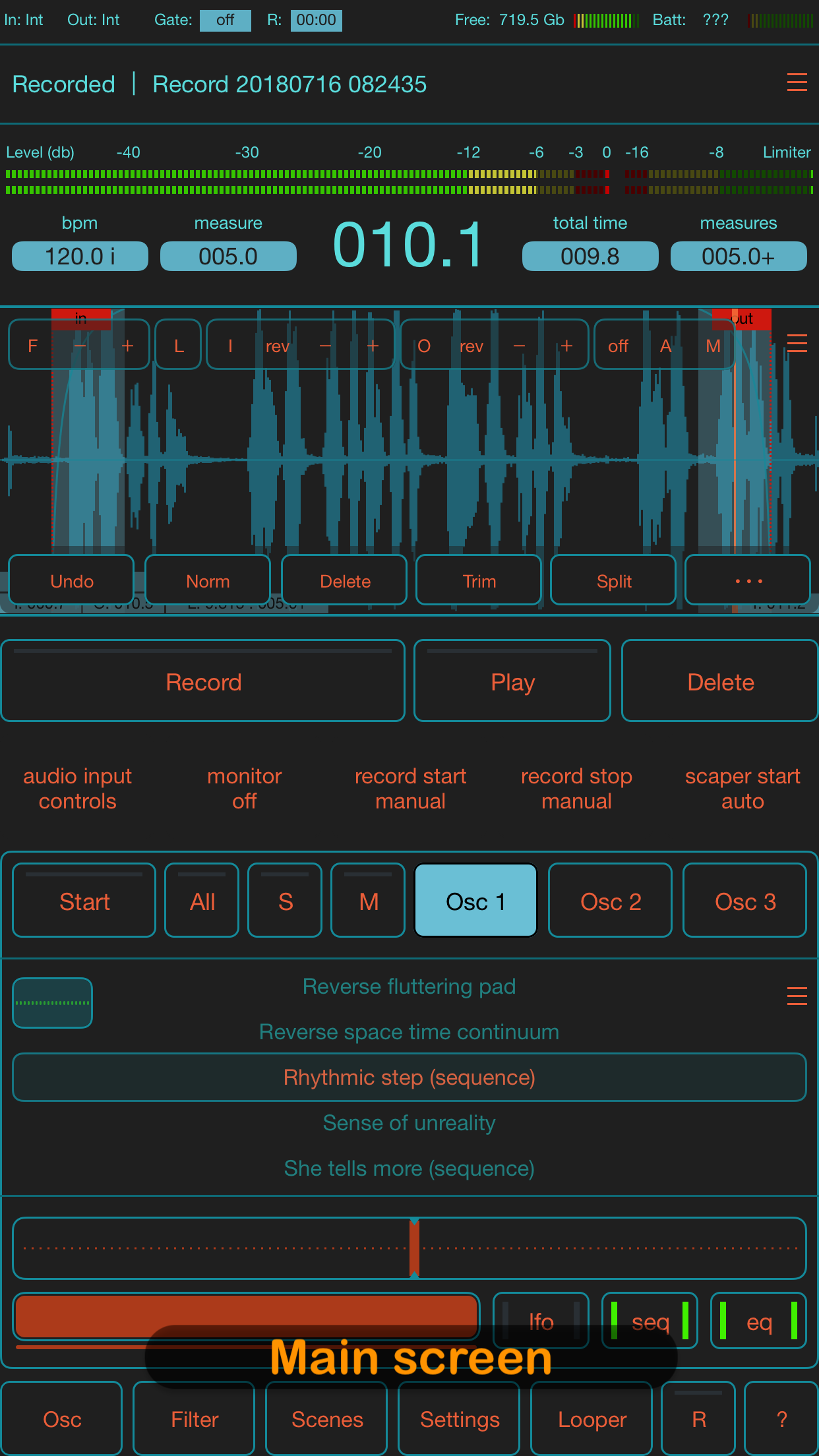Screen dimensions: 819x1456
Task: Change record start manual option
Action: click(410, 788)
